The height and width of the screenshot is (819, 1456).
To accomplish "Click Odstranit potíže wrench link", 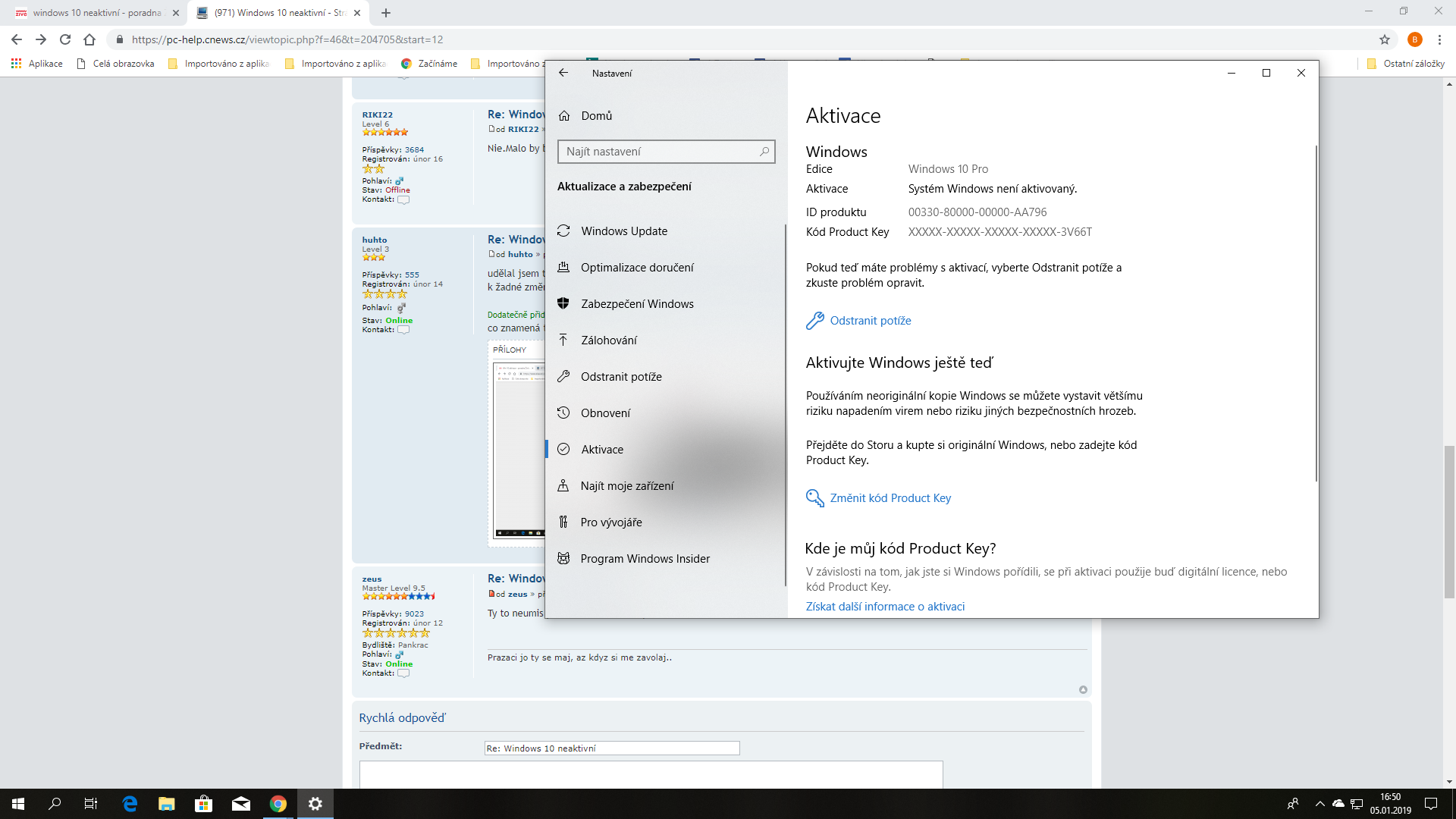I will click(x=870, y=321).
